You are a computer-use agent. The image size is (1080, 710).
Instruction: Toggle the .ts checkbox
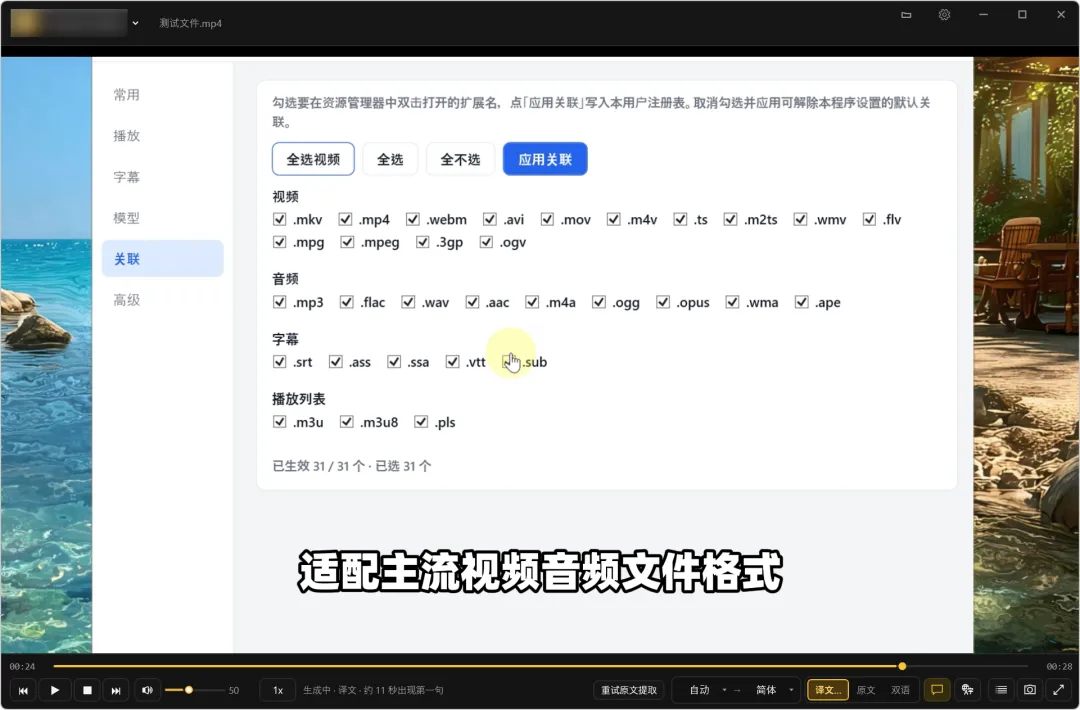680,219
